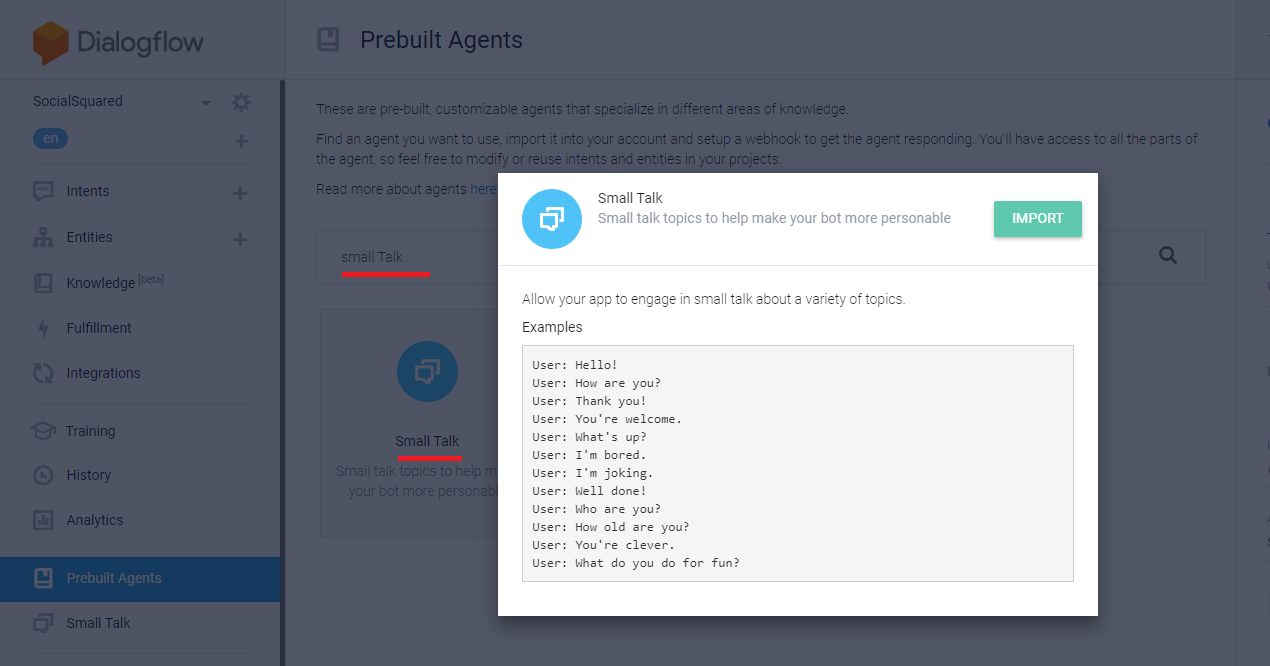The height and width of the screenshot is (666, 1270).
Task: Open the Entities menu item
Action: [89, 237]
